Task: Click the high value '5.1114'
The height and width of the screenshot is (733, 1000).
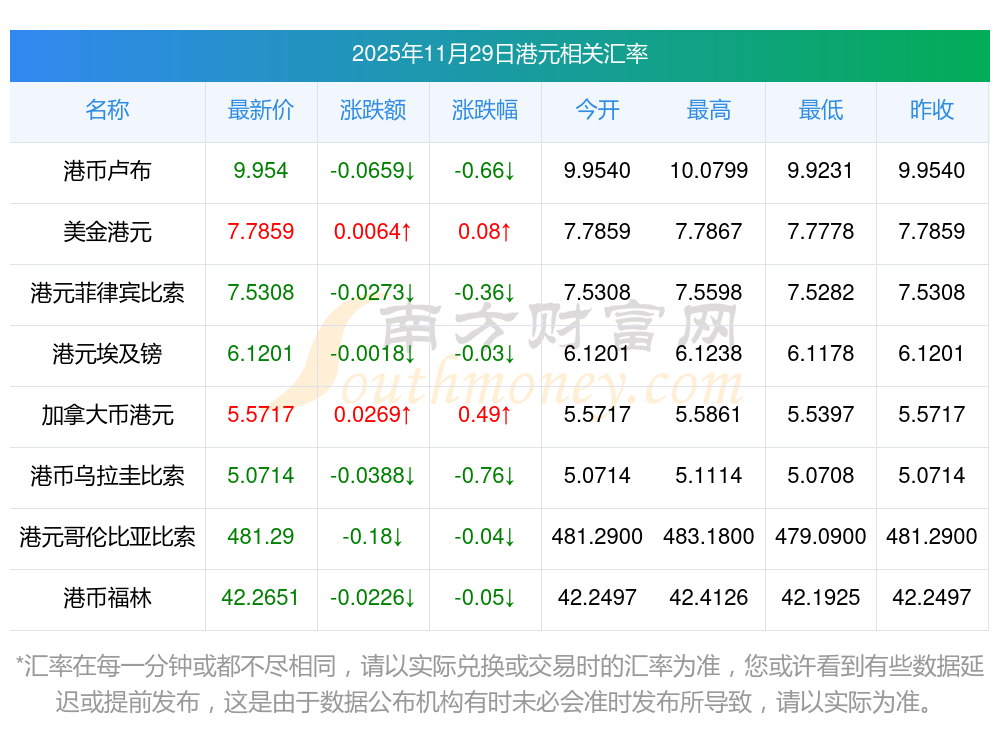Action: pos(709,476)
